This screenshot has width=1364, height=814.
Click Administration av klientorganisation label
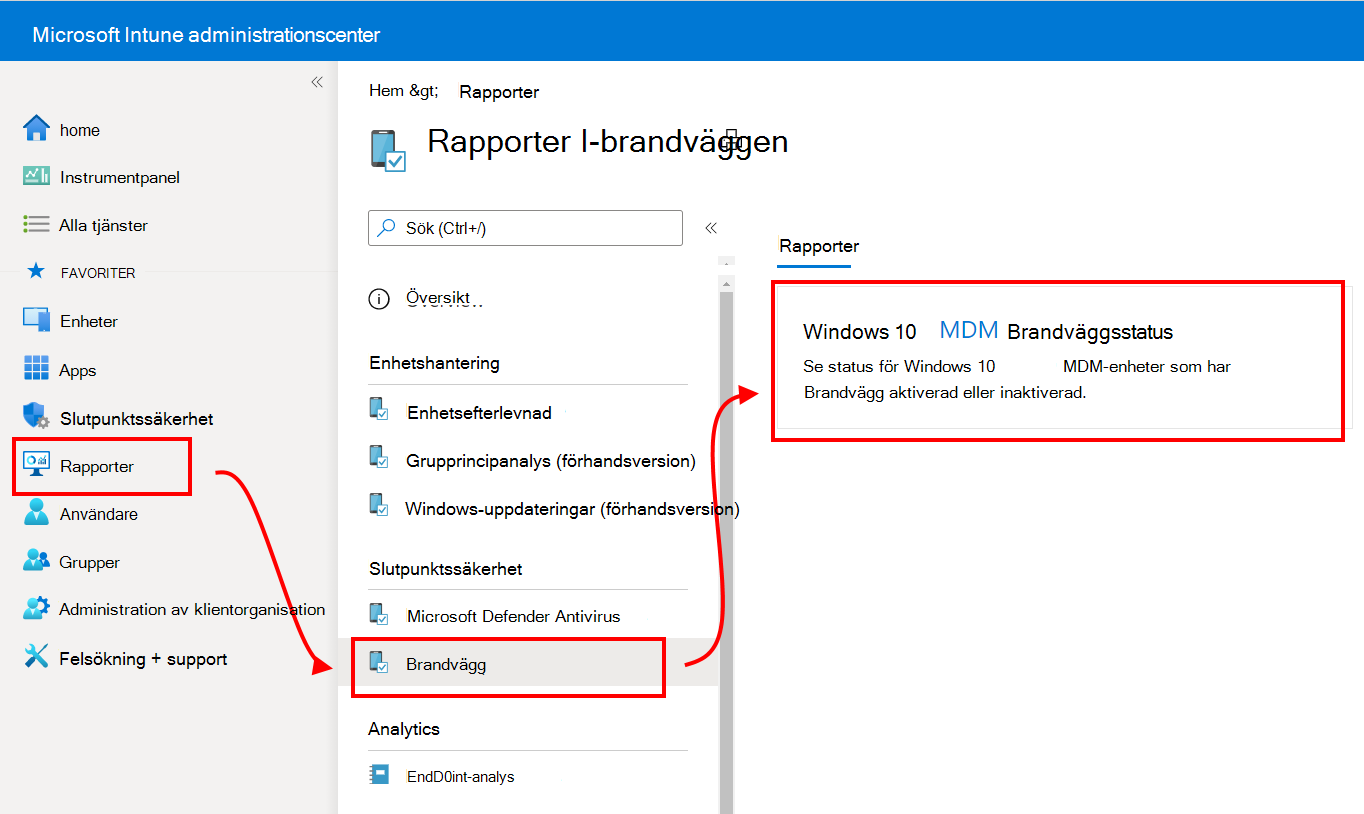(x=192, y=609)
